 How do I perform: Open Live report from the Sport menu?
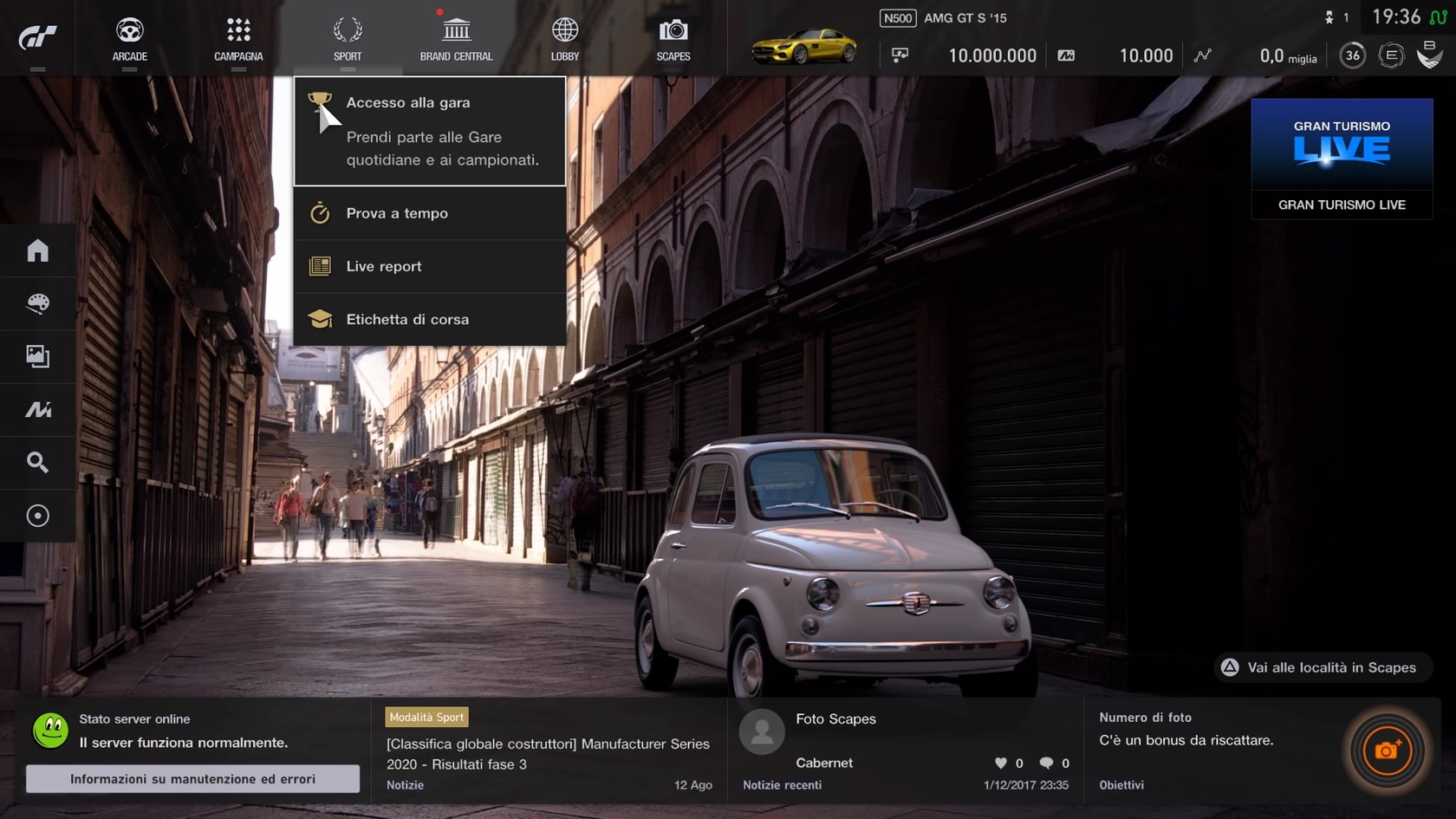[430, 266]
